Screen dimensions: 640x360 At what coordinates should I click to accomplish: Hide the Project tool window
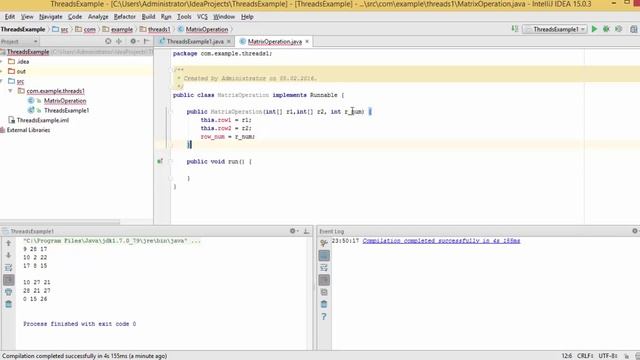click(x=146, y=41)
